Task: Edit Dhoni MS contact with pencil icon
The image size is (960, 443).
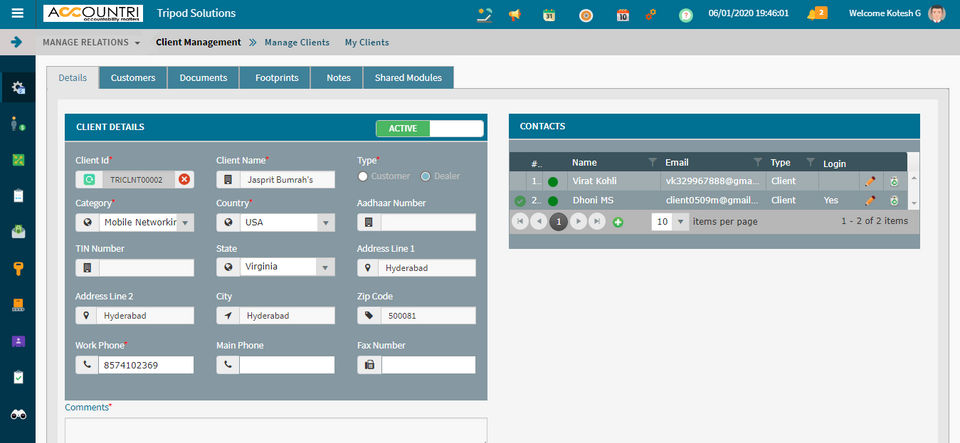Action: tap(869, 201)
